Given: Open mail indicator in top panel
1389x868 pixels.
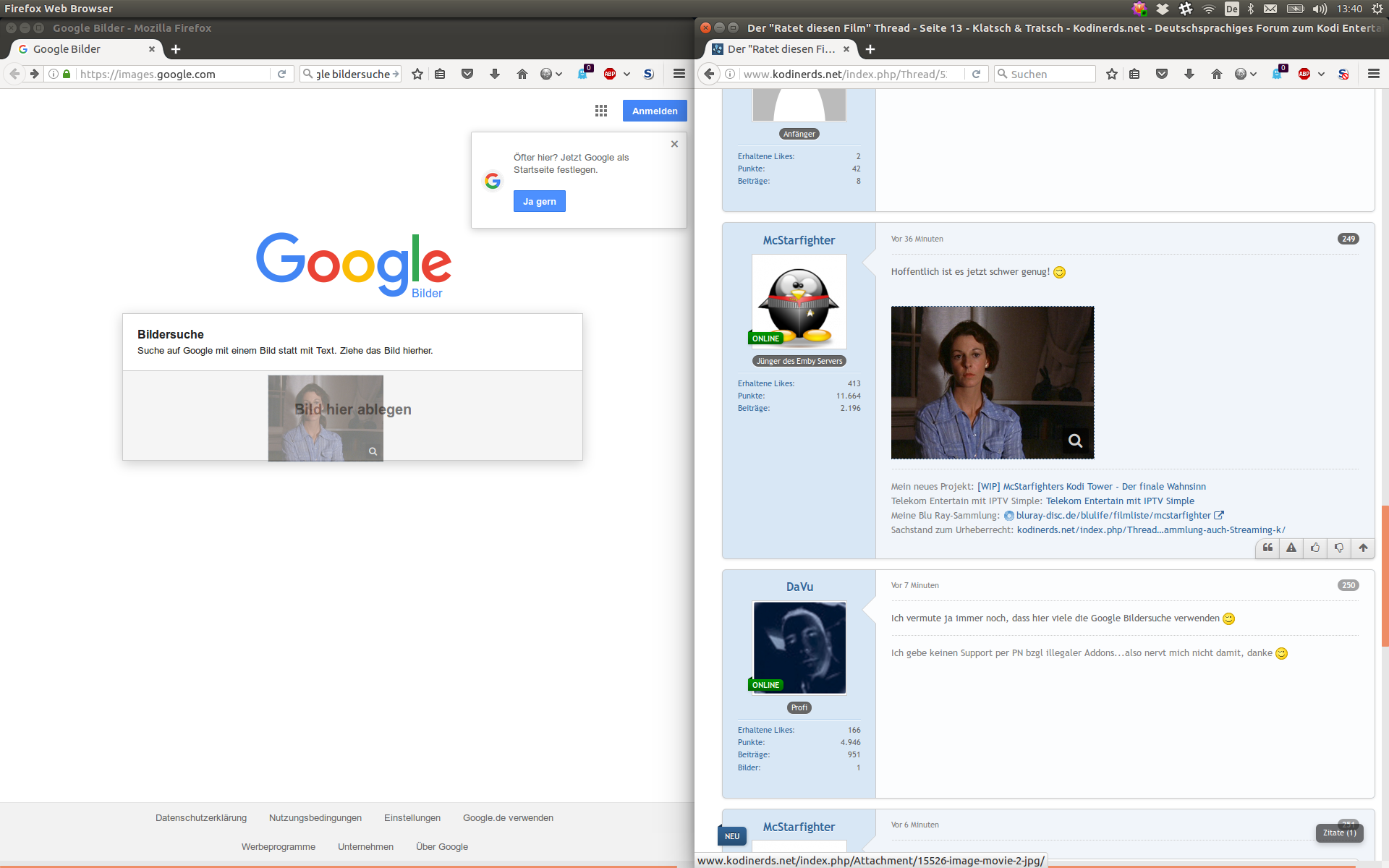Looking at the screenshot, I should coord(1270,9).
